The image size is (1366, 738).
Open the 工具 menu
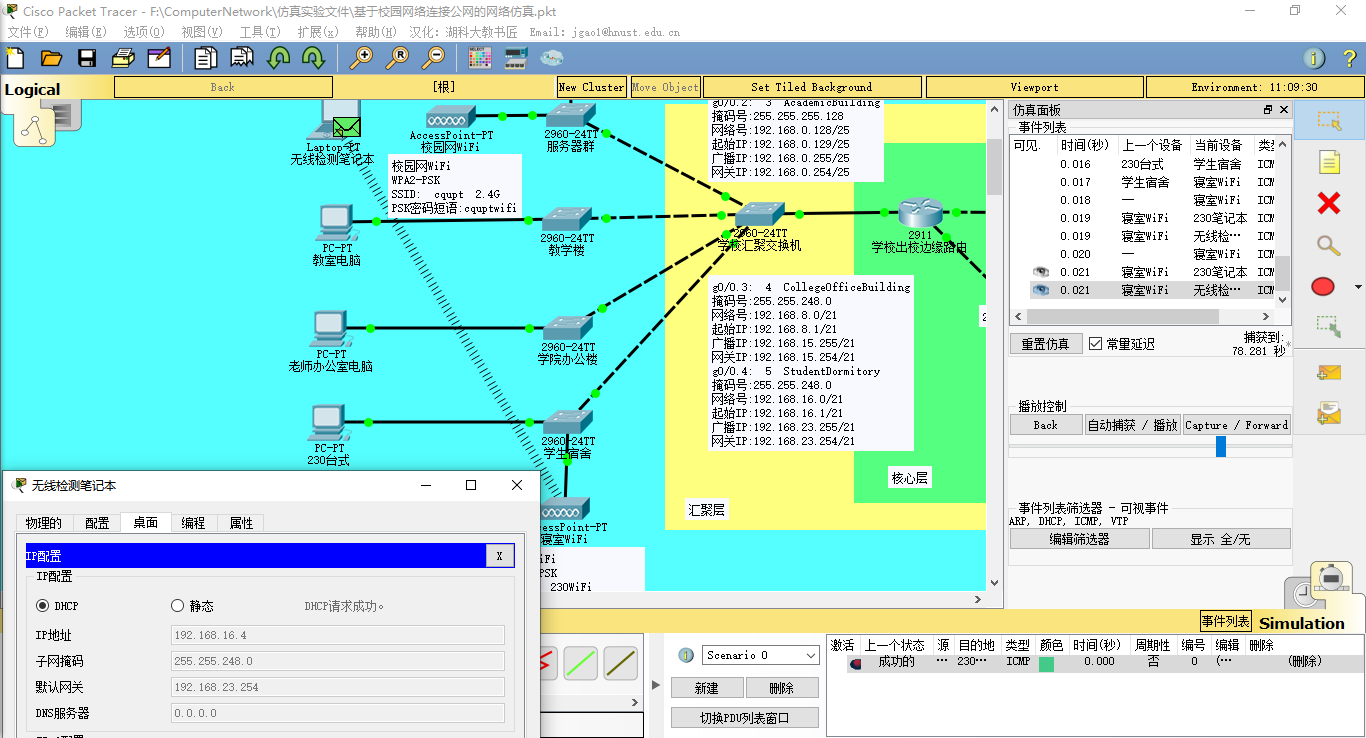coord(260,32)
